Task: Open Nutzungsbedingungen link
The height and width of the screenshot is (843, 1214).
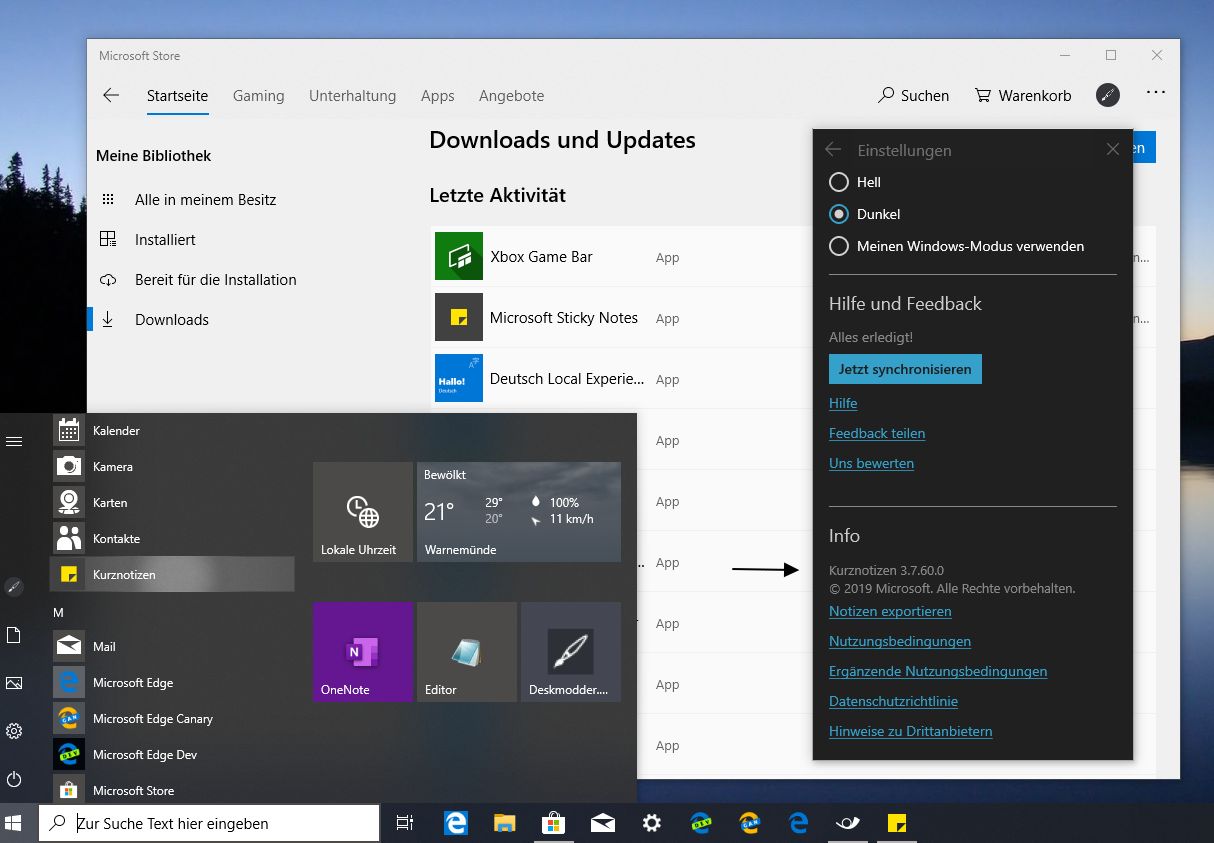Action: click(900, 641)
